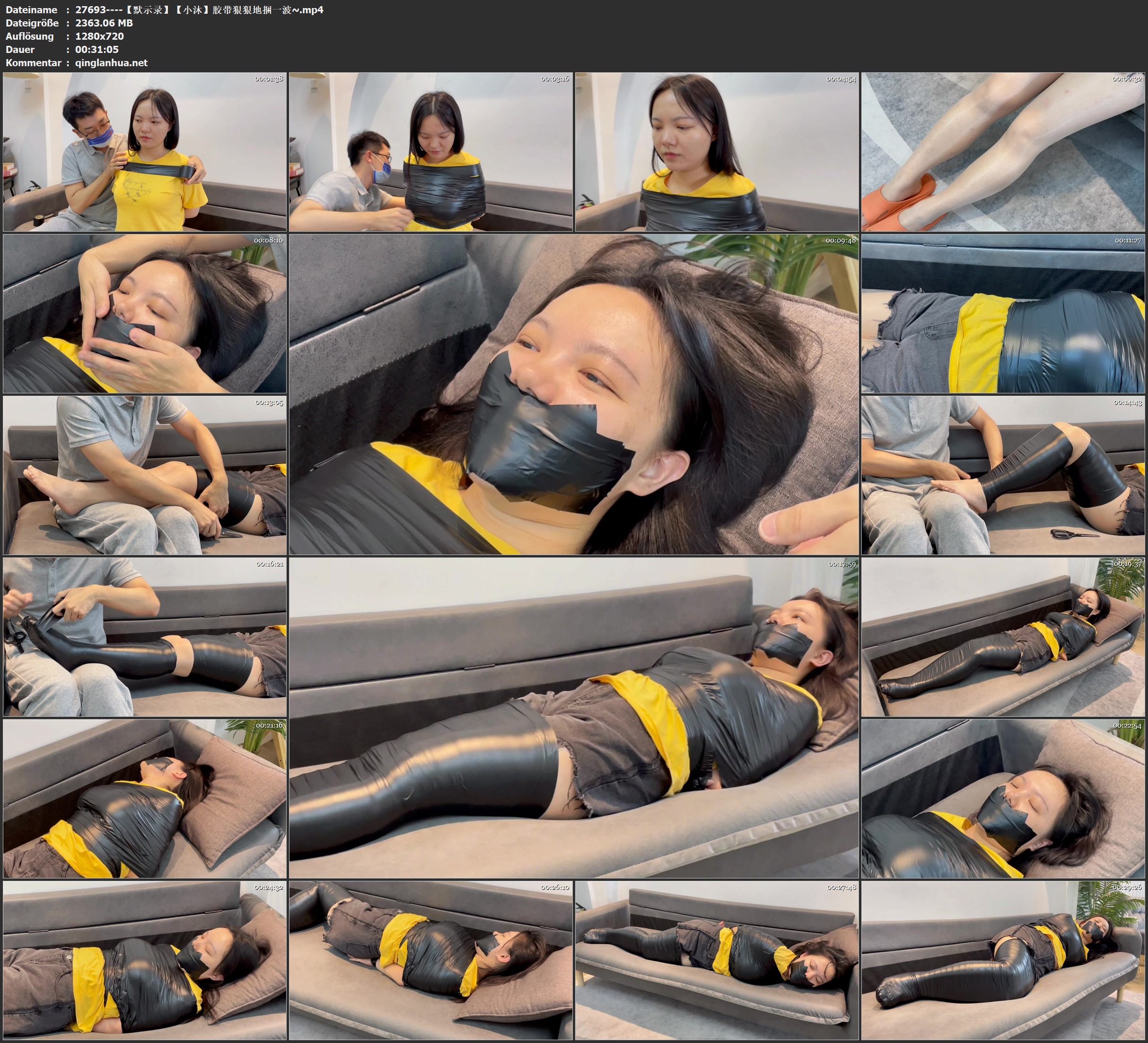Image resolution: width=1148 pixels, height=1043 pixels.
Task: Open the frame marked 00:03:16
Action: click(x=430, y=152)
